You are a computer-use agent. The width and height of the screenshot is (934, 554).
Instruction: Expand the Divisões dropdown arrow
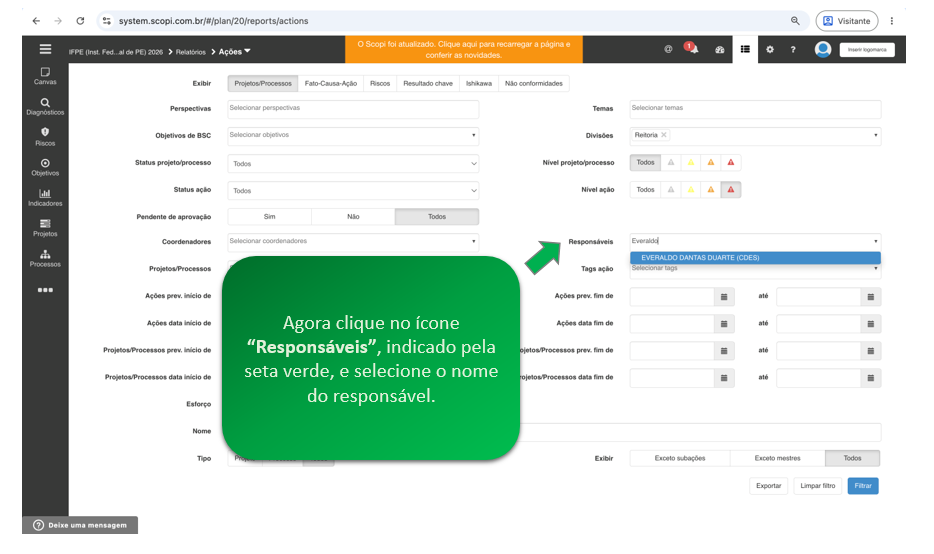click(x=876, y=135)
